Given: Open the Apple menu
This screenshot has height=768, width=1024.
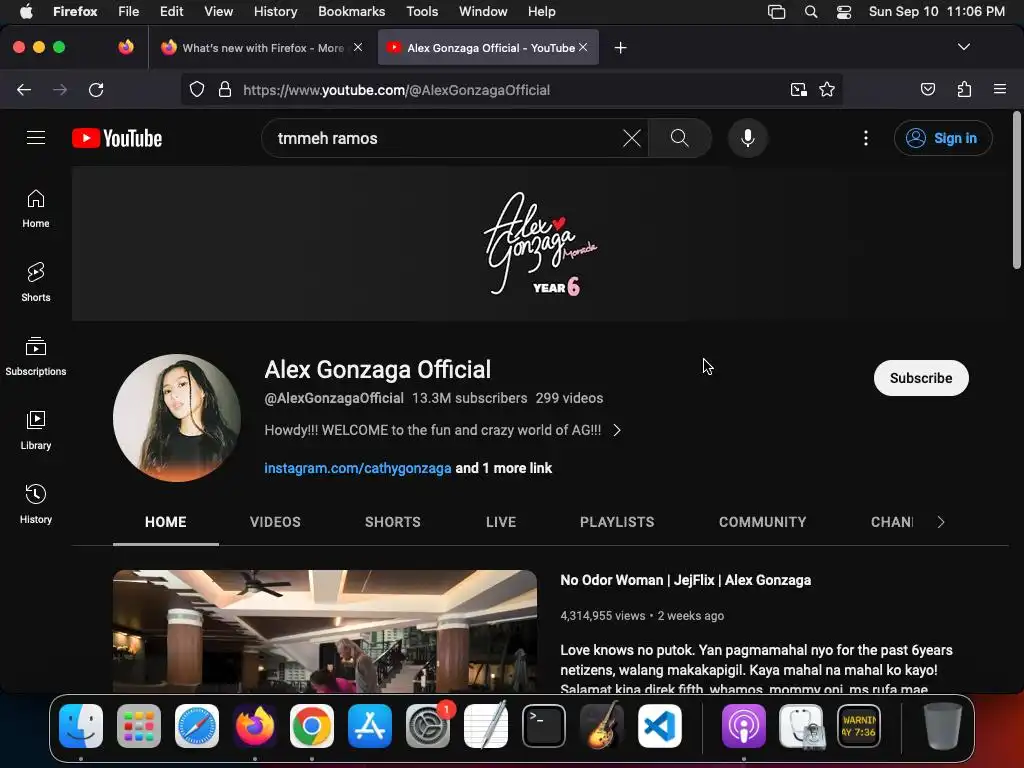Looking at the screenshot, I should tap(26, 11).
